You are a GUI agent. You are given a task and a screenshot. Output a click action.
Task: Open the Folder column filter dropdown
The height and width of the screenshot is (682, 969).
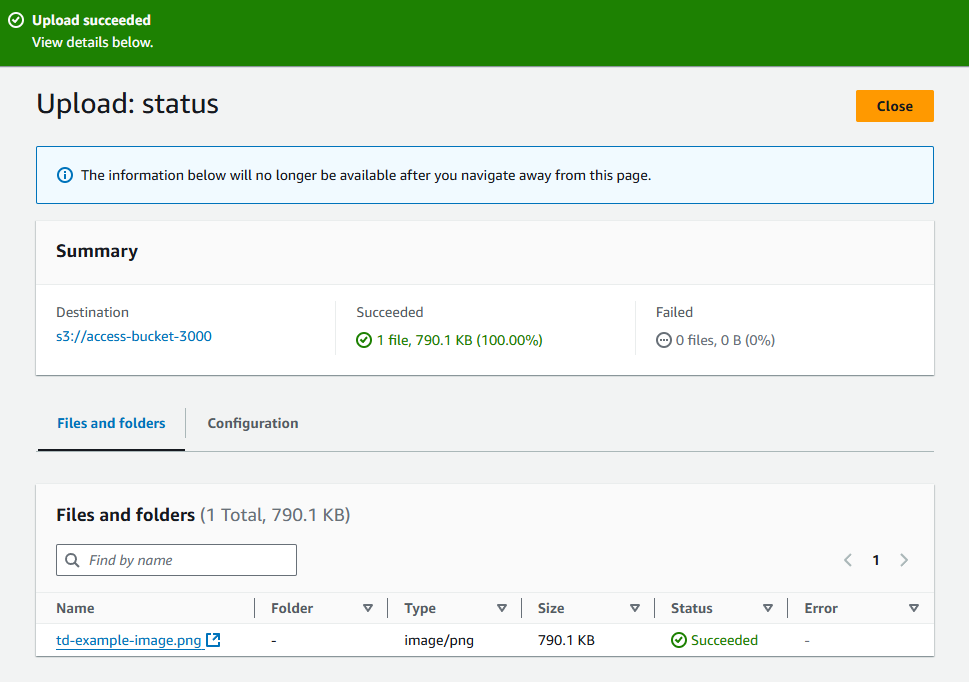click(x=369, y=607)
